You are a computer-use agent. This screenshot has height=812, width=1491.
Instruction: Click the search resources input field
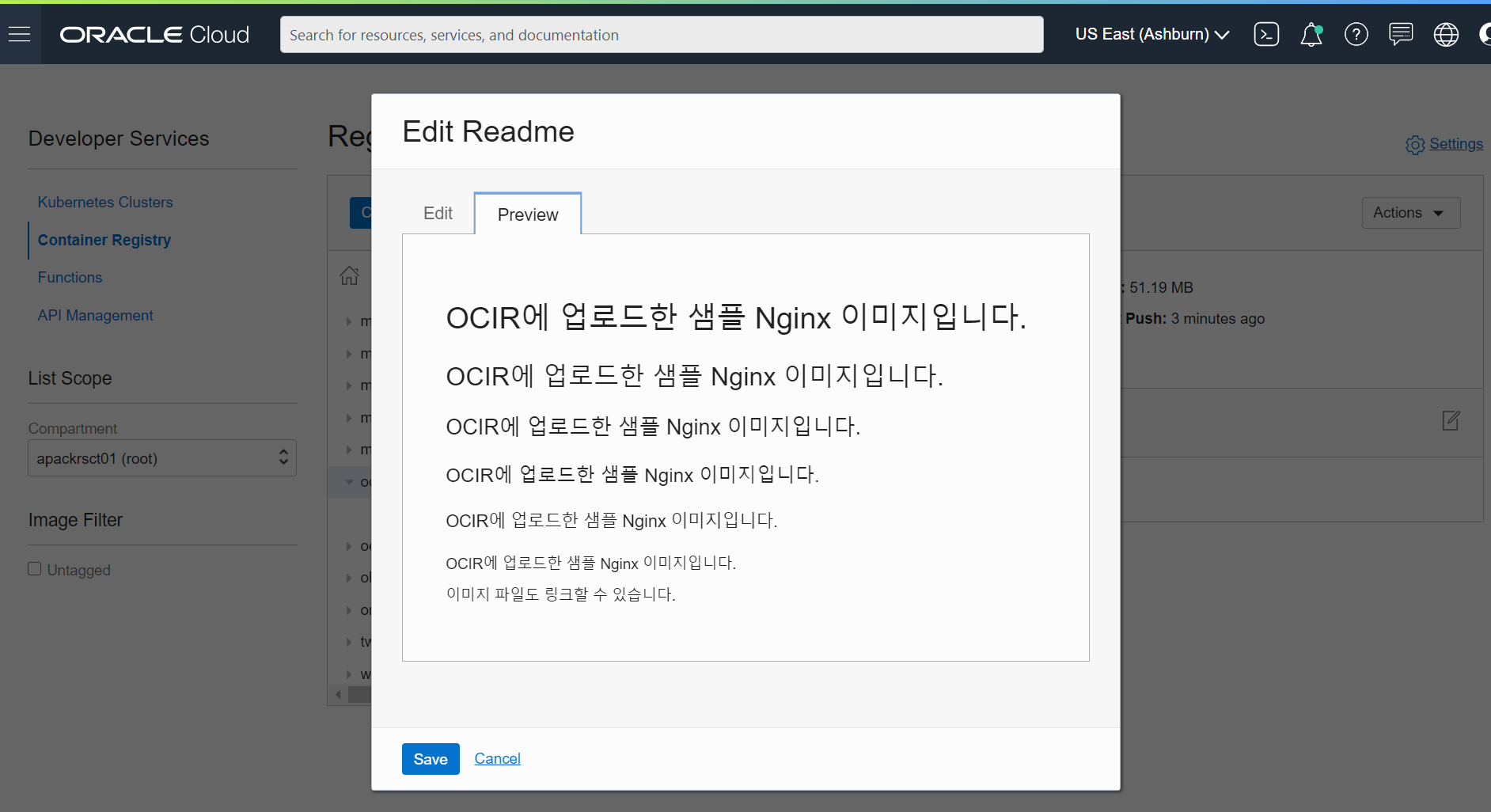pyautogui.click(x=662, y=35)
